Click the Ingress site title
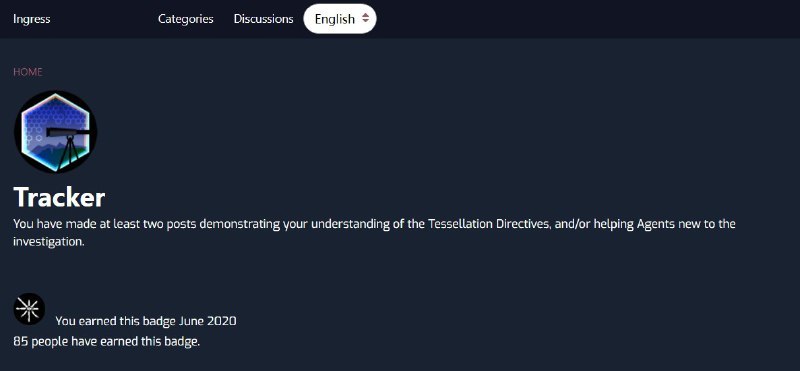The image size is (800, 371). pyautogui.click(x=32, y=19)
